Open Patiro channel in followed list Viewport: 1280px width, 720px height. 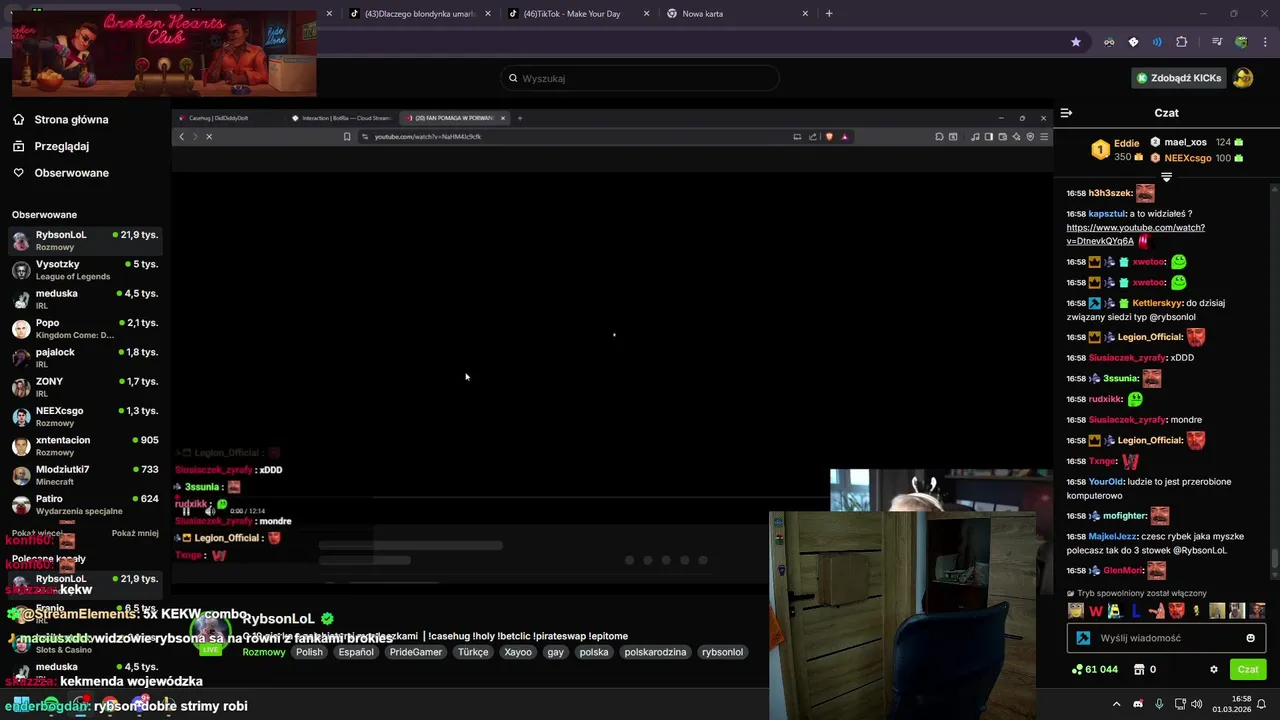(x=85, y=504)
